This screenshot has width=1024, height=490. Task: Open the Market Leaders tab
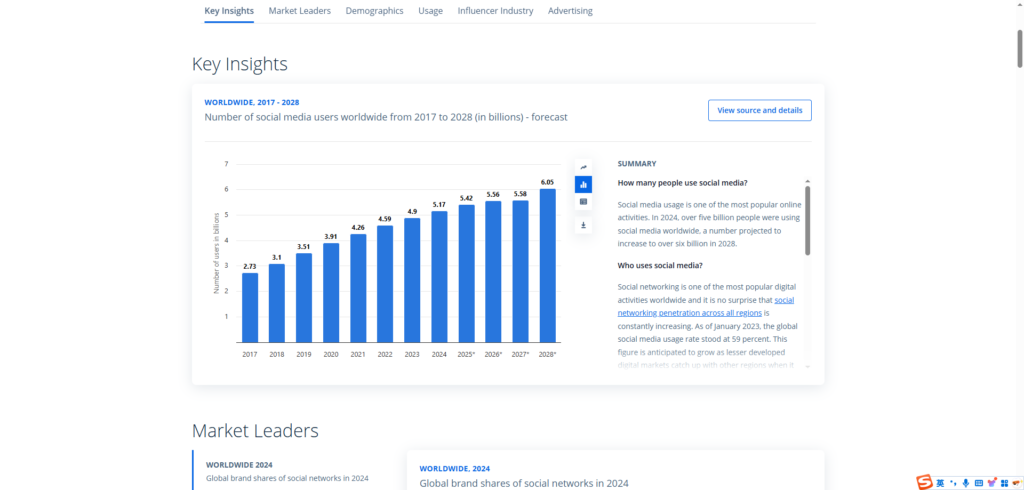300,11
